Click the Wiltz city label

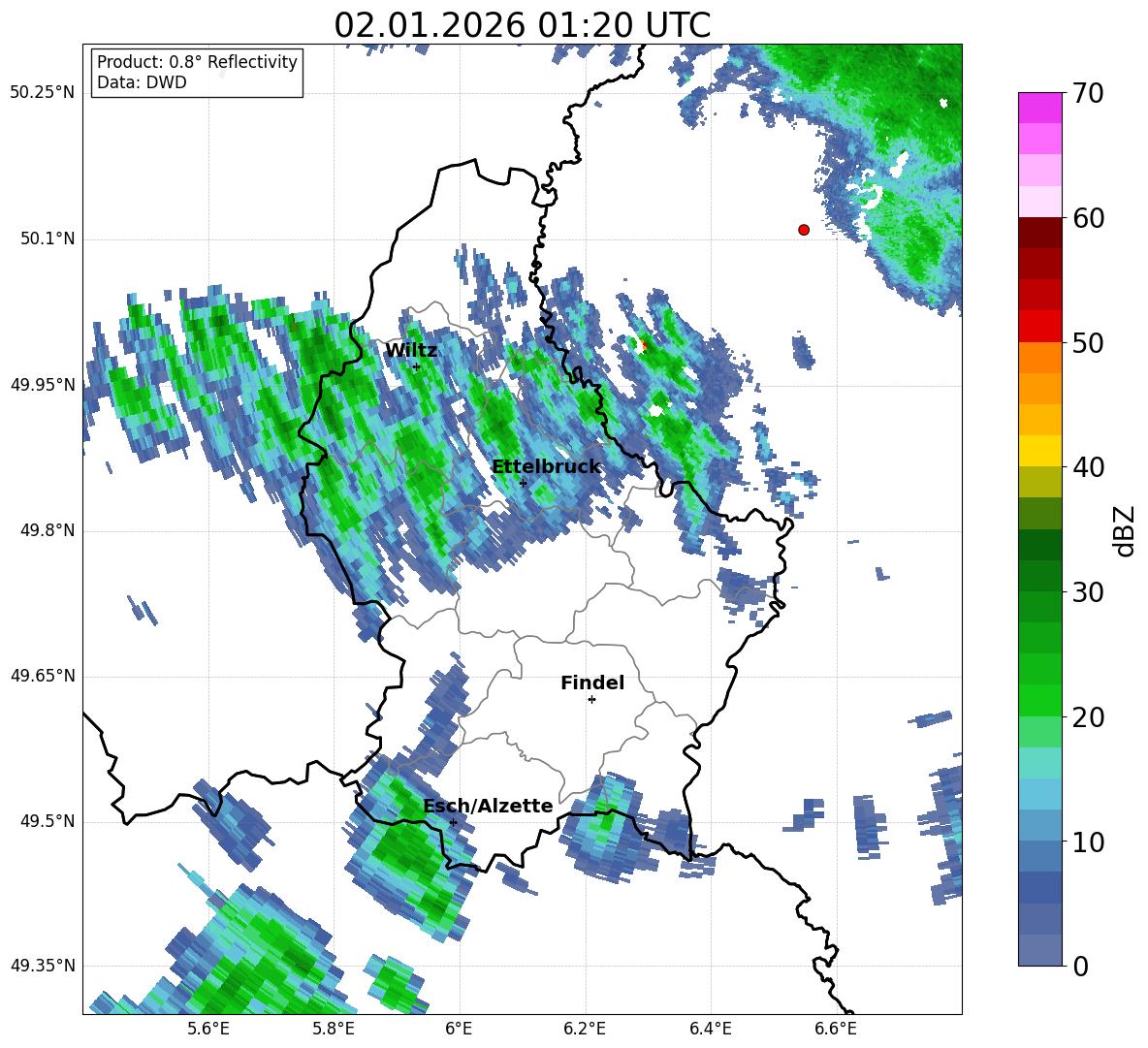pyautogui.click(x=411, y=351)
